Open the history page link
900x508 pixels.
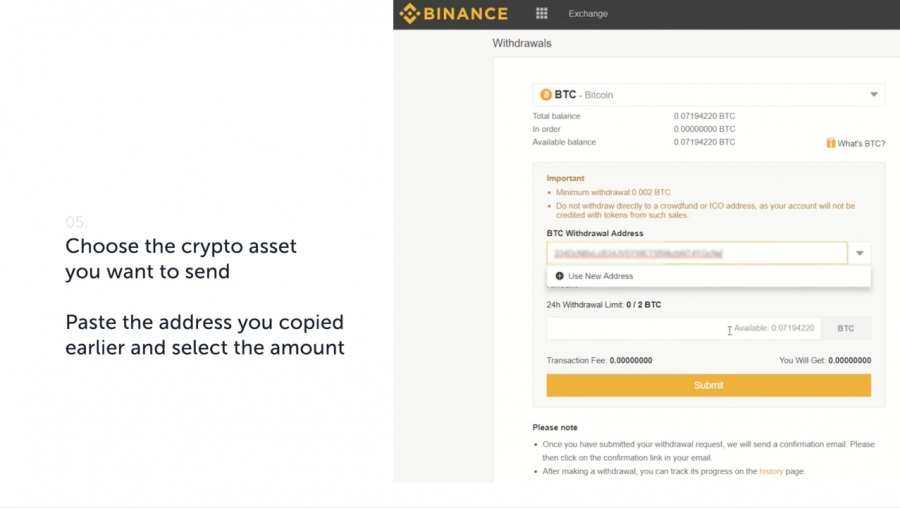point(771,471)
